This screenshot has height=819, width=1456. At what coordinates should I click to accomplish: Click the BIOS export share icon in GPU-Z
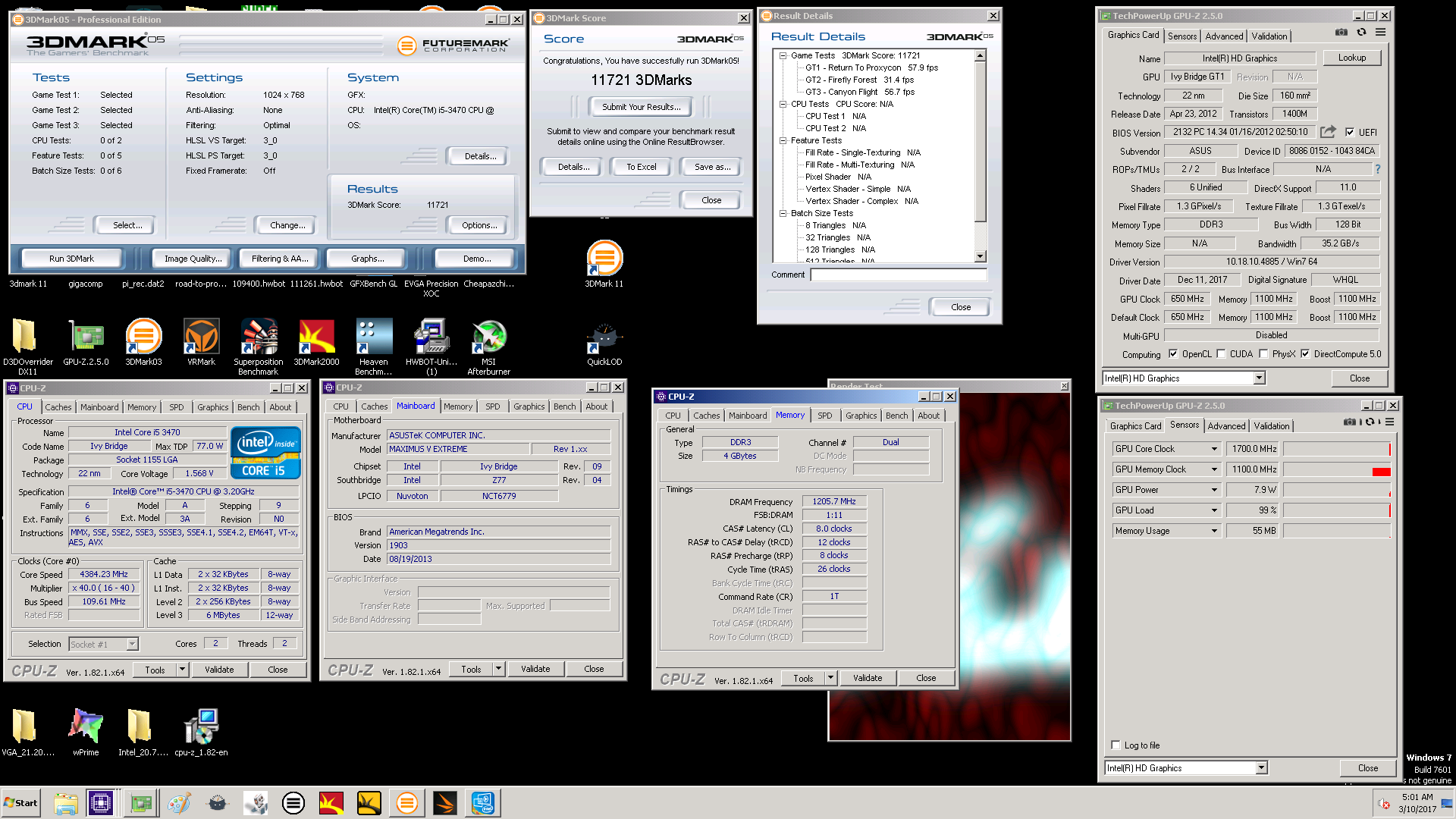pyautogui.click(x=1328, y=132)
